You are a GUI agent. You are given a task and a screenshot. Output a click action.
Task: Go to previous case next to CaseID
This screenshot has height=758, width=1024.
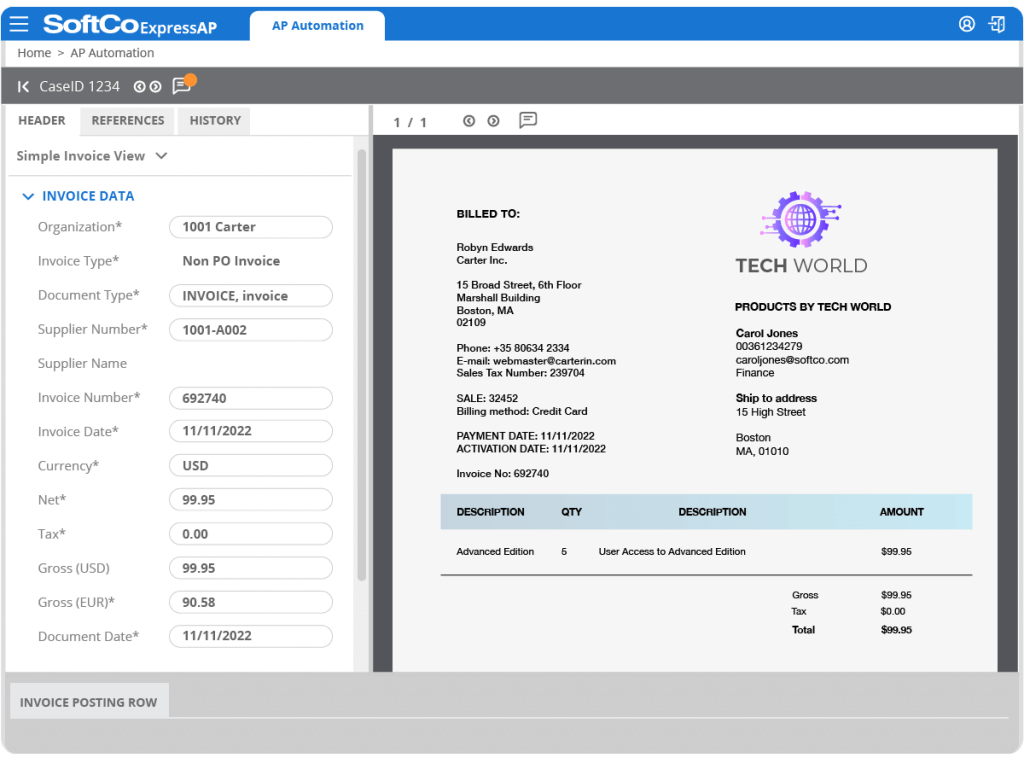[139, 87]
